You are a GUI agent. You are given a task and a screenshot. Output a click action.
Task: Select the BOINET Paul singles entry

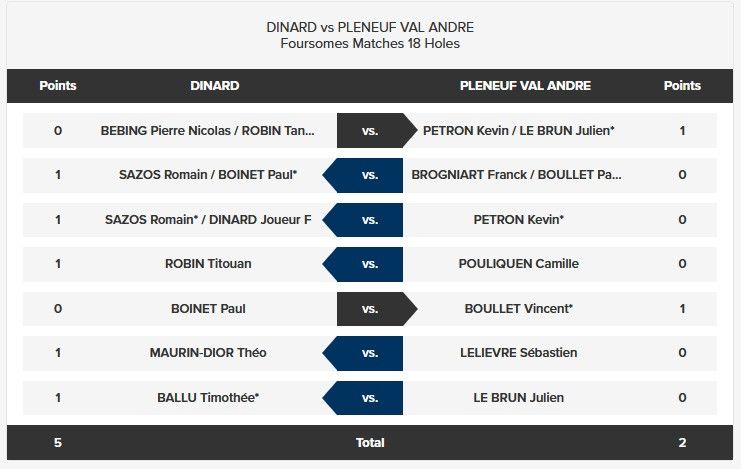coord(208,309)
